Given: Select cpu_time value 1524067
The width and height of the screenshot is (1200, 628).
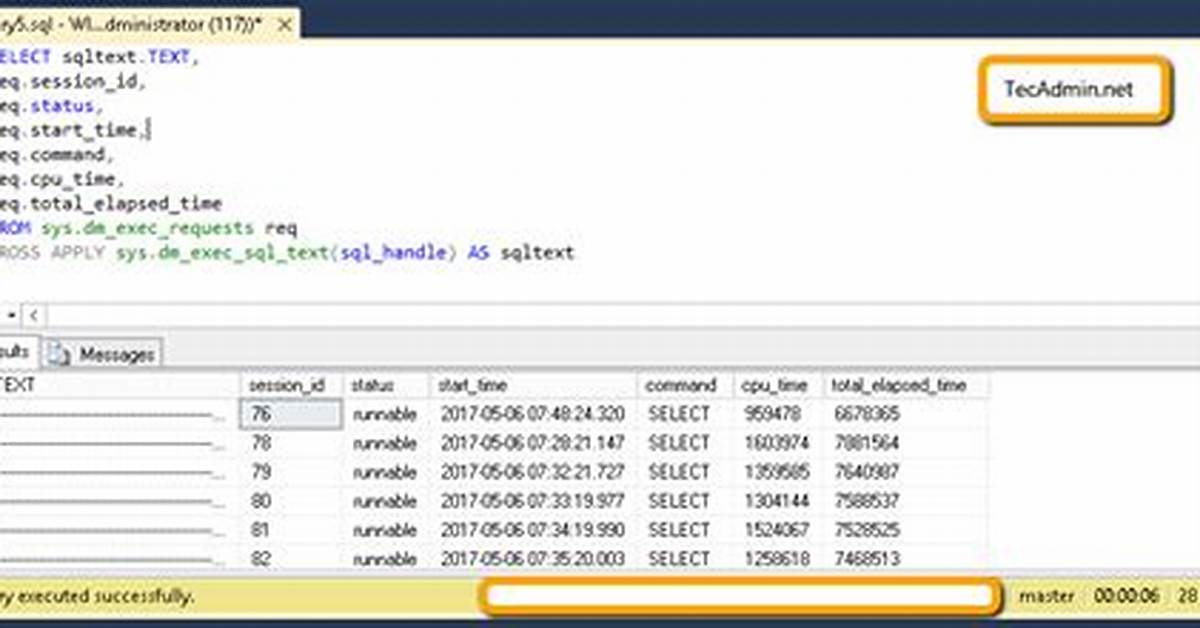Looking at the screenshot, I should pyautogui.click(x=777, y=530).
